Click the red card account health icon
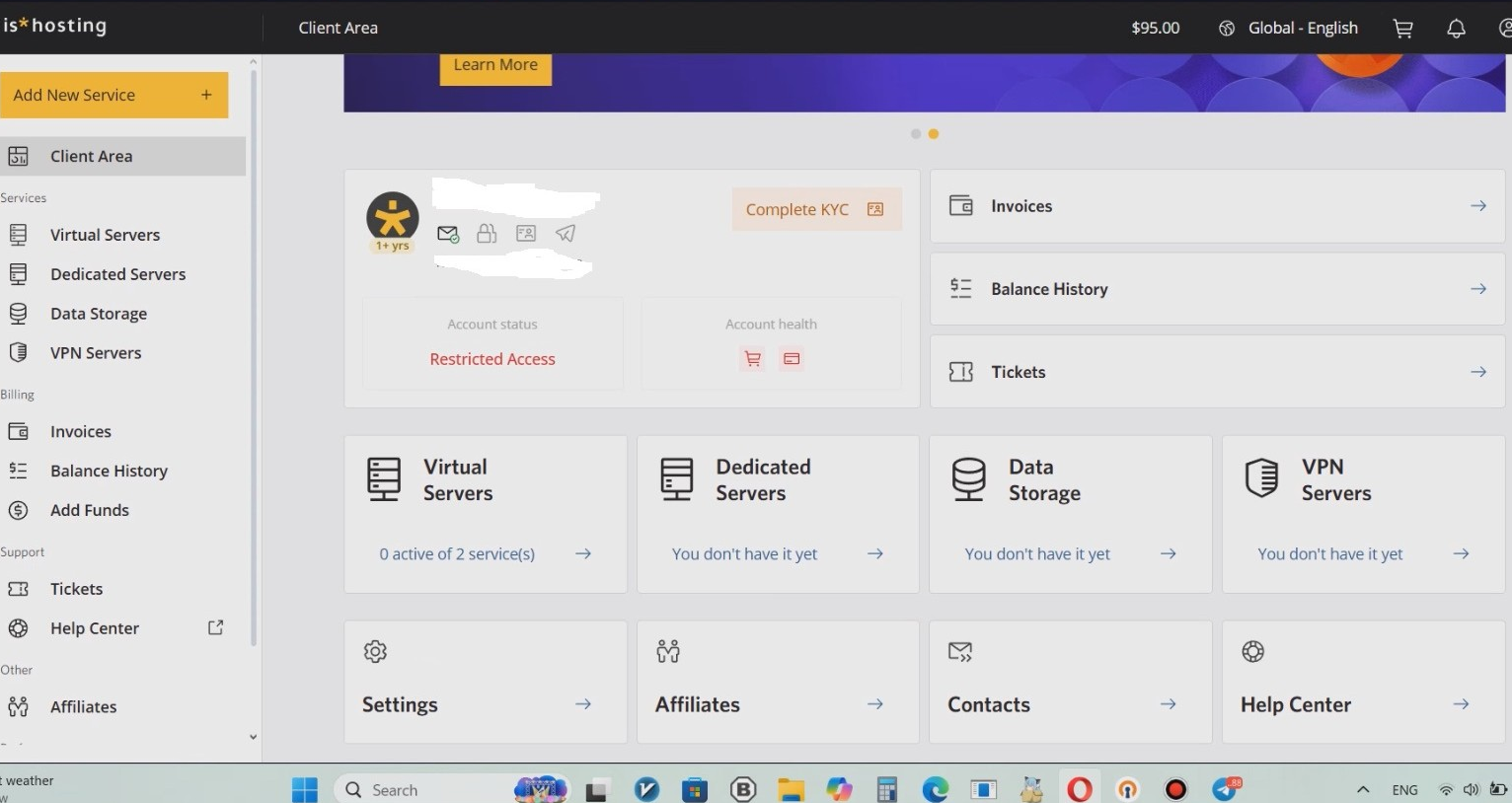This screenshot has height=803, width=1512. click(792, 359)
